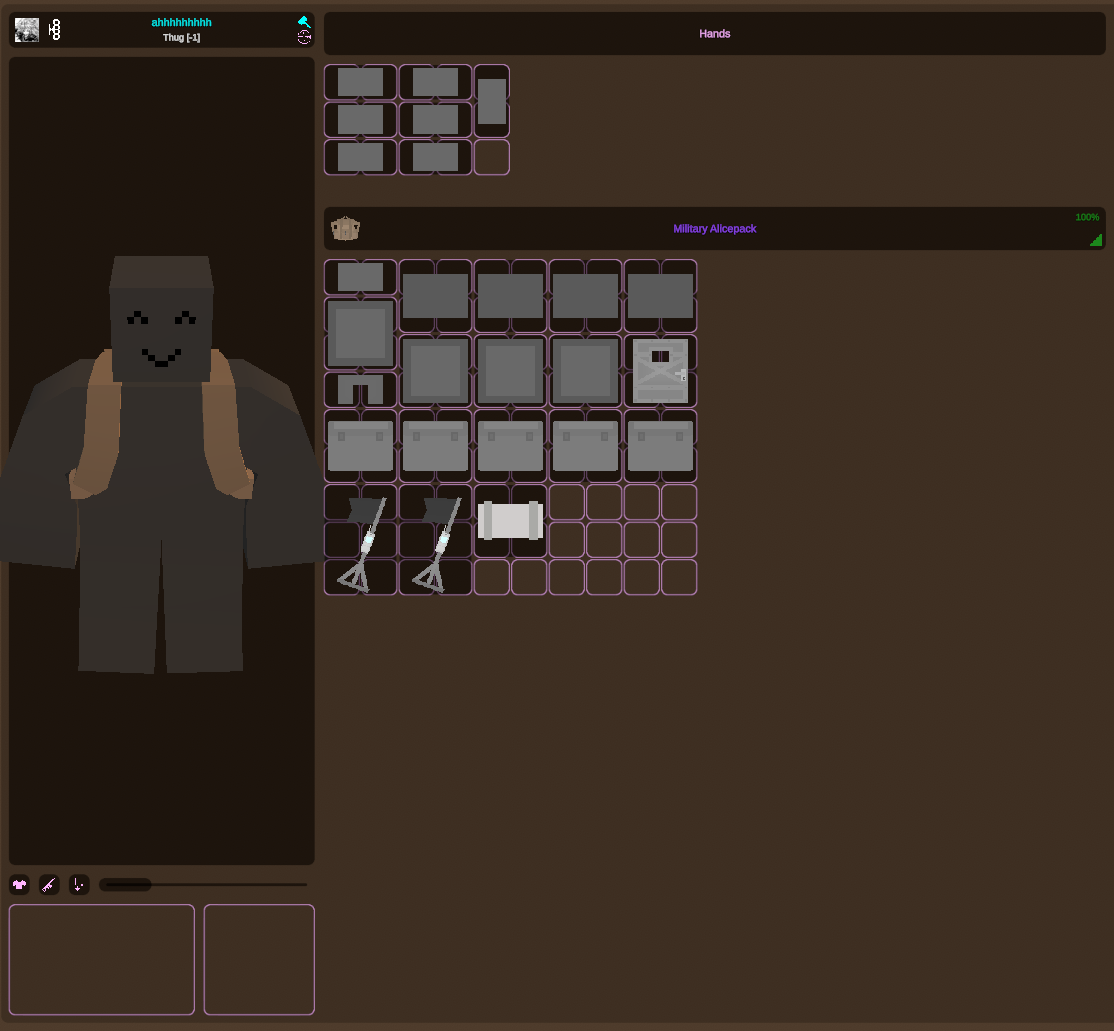The height and width of the screenshot is (1031, 1114).
Task: Select the white cloth roll item
Action: tap(510, 521)
